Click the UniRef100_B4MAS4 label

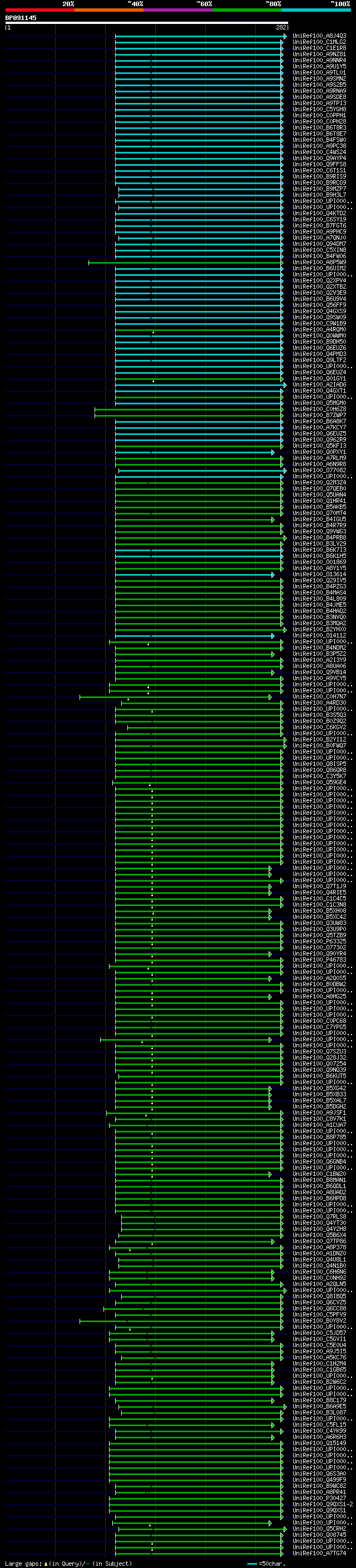[x=319, y=592]
